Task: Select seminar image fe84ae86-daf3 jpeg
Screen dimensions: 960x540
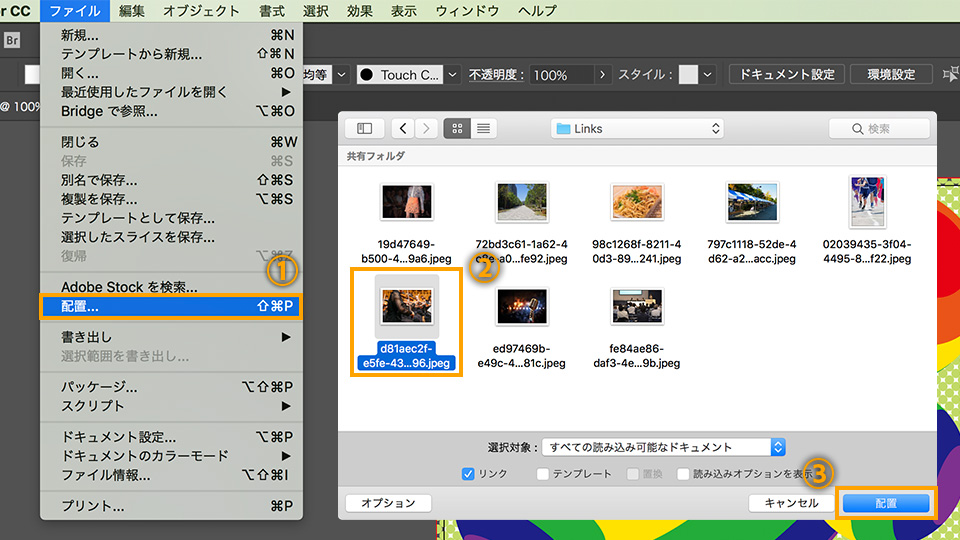Action: (x=637, y=306)
